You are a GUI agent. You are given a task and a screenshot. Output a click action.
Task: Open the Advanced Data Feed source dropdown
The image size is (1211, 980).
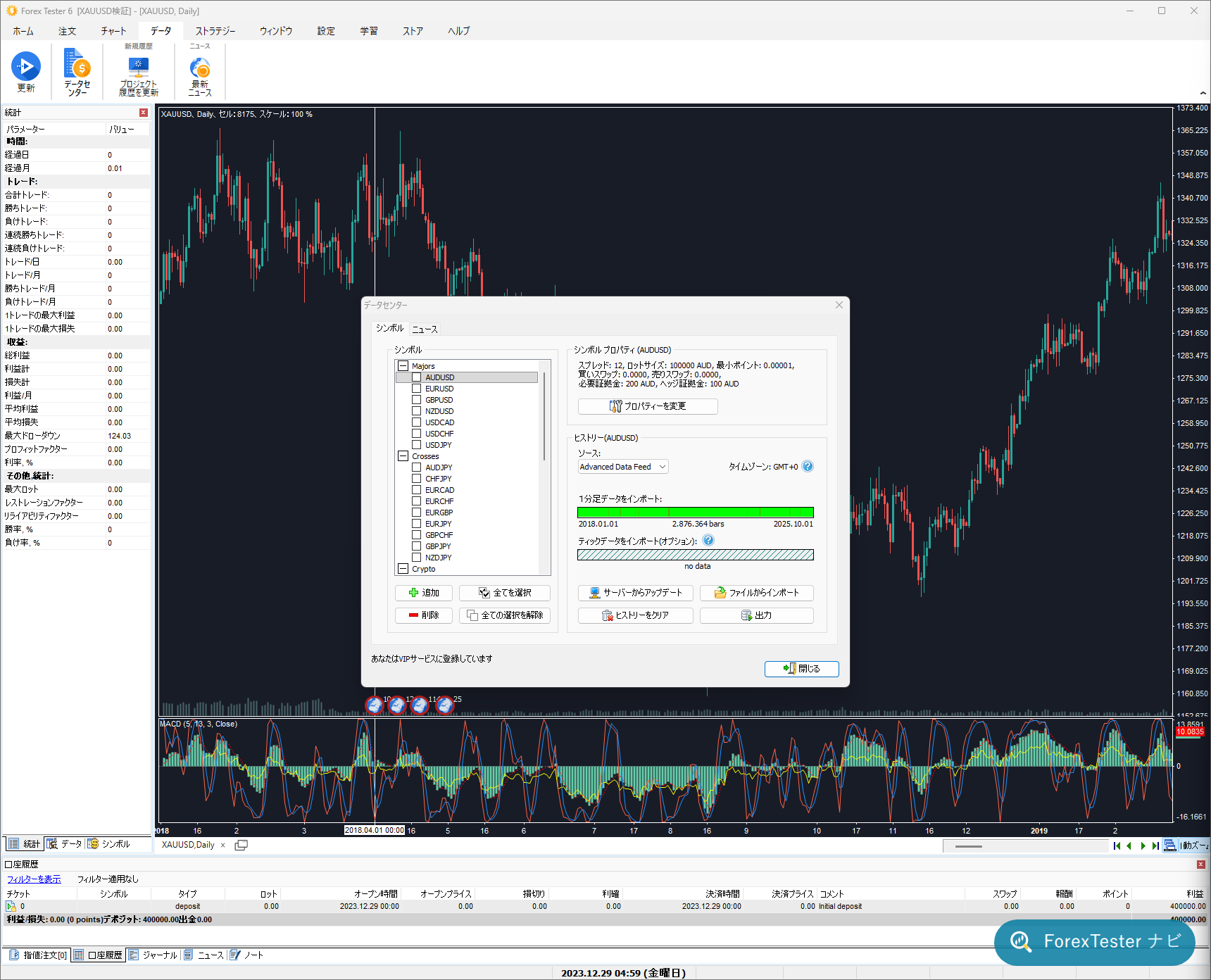coord(623,467)
